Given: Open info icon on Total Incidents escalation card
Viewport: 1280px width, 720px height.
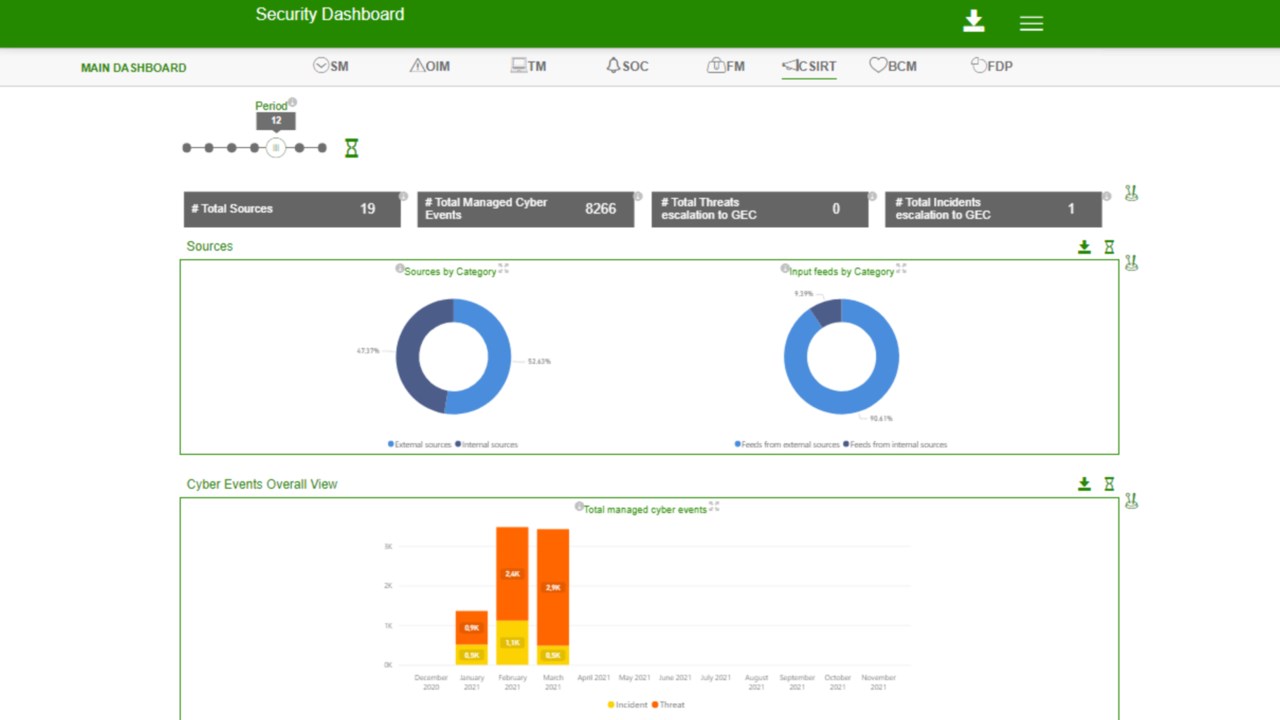Looking at the screenshot, I should (1107, 196).
